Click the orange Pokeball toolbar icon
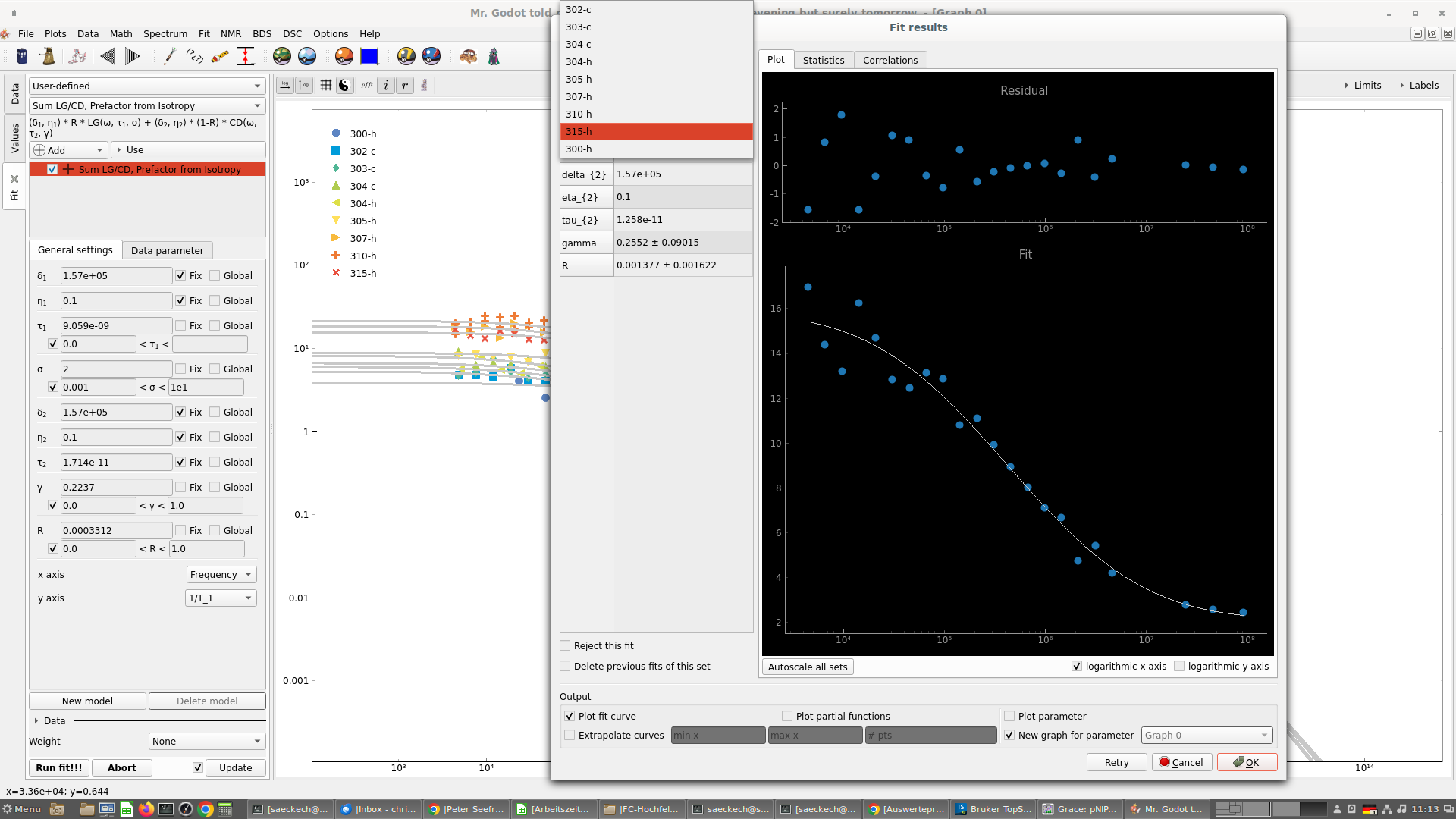The image size is (1456, 819). [x=344, y=56]
